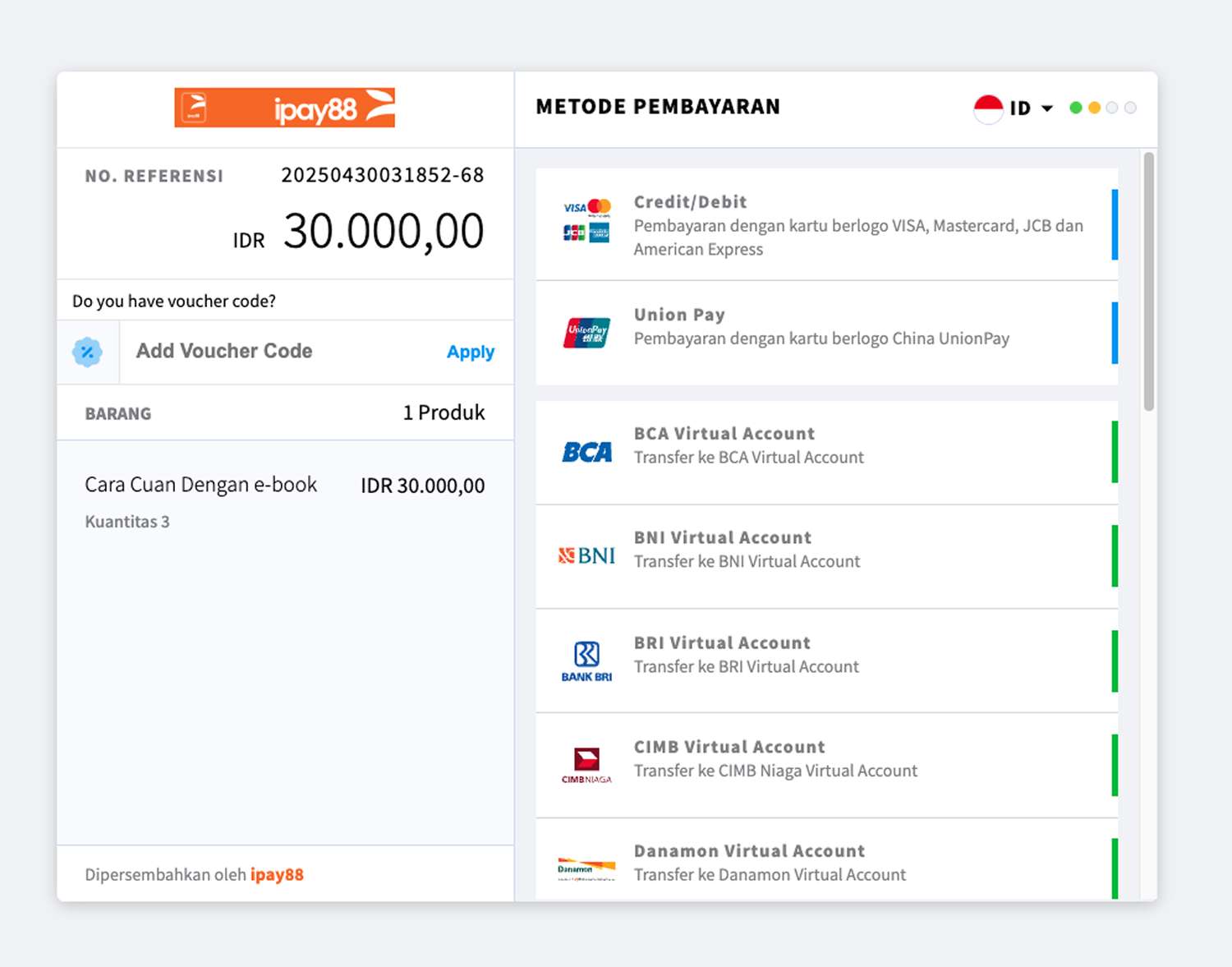Click the 'NO. REFERENSI' label
The image size is (1232, 967).
pyautogui.click(x=154, y=176)
